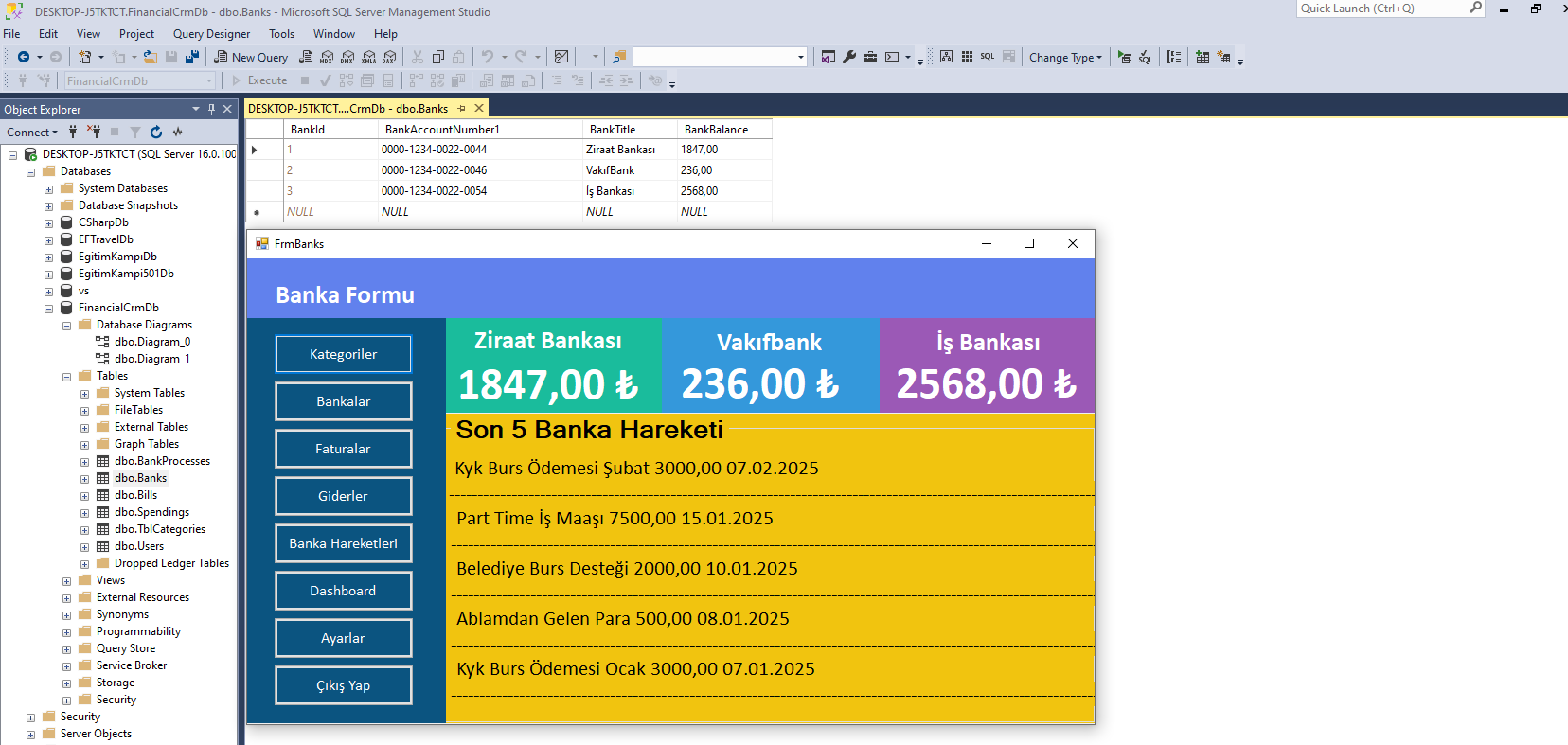Click the Bankalar button in FrmBanks
This screenshot has height=745, width=1568.
344,401
